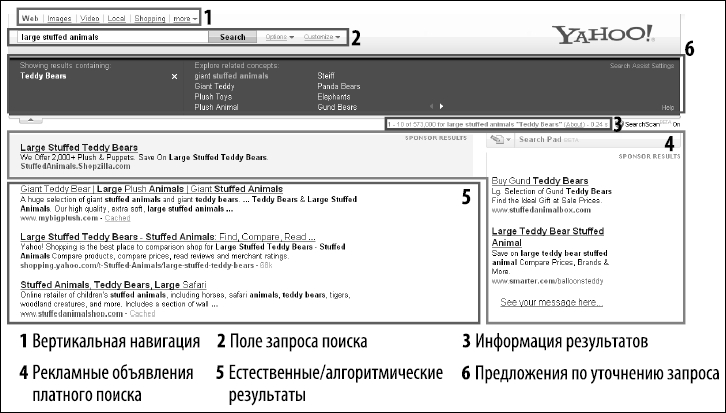Click 'See your message here...' link
The image size is (726, 413).
(x=551, y=302)
